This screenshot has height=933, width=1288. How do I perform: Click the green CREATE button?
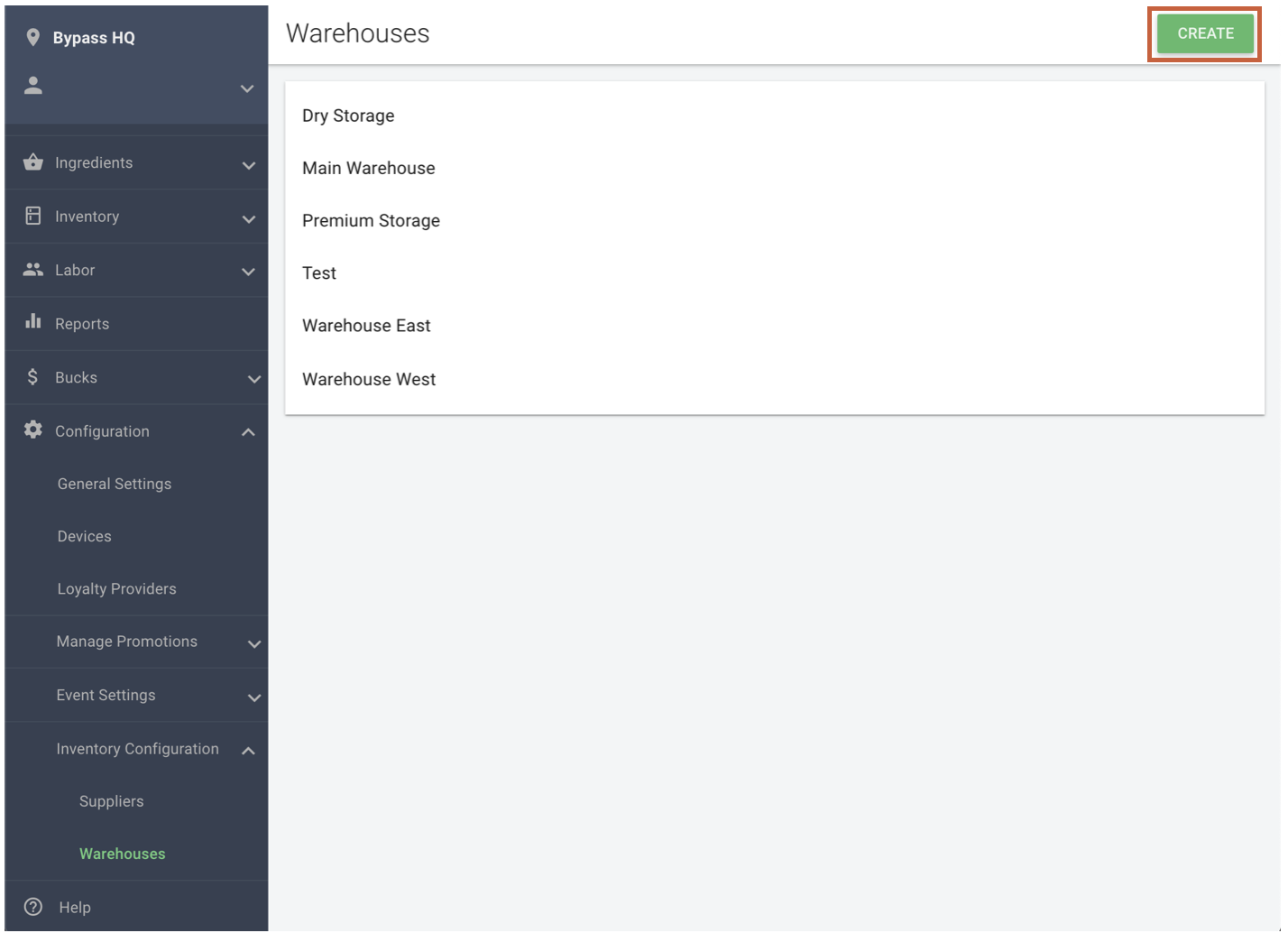(x=1205, y=33)
